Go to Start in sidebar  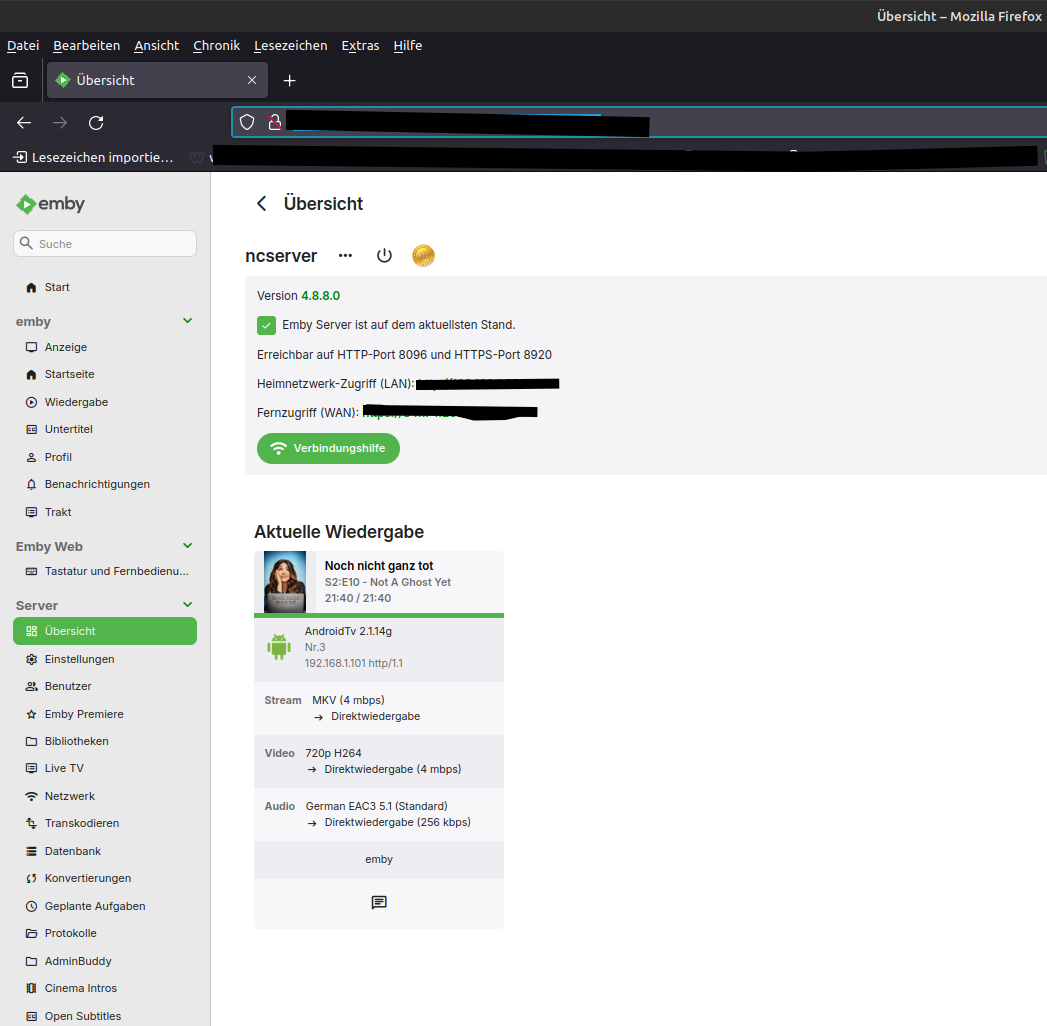pyautogui.click(x=105, y=287)
